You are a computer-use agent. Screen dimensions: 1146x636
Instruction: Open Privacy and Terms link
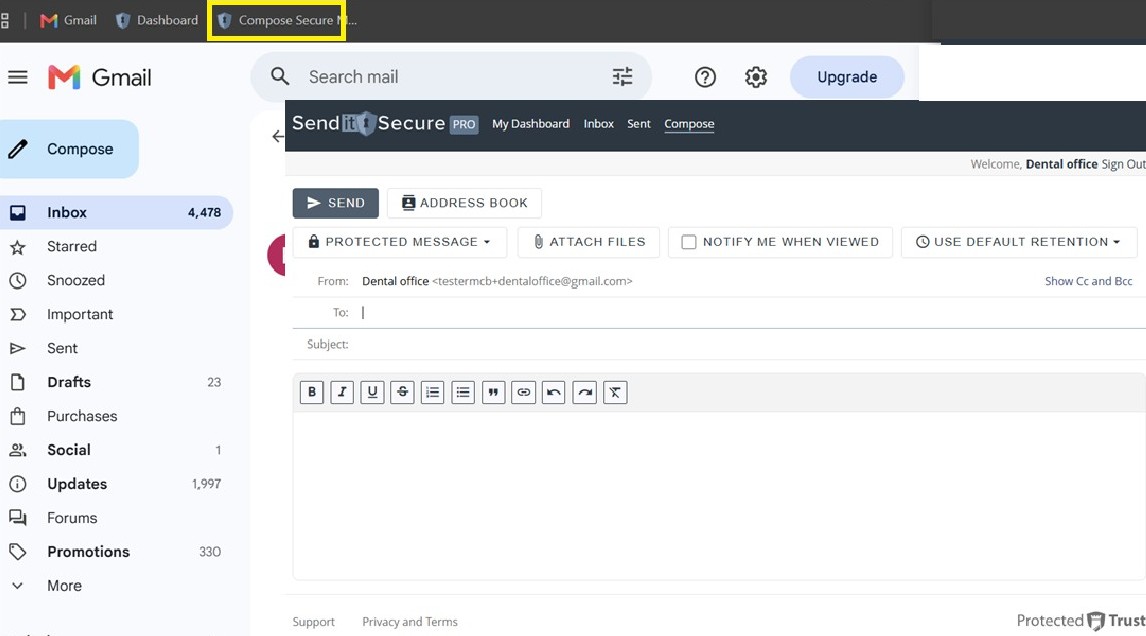click(410, 621)
